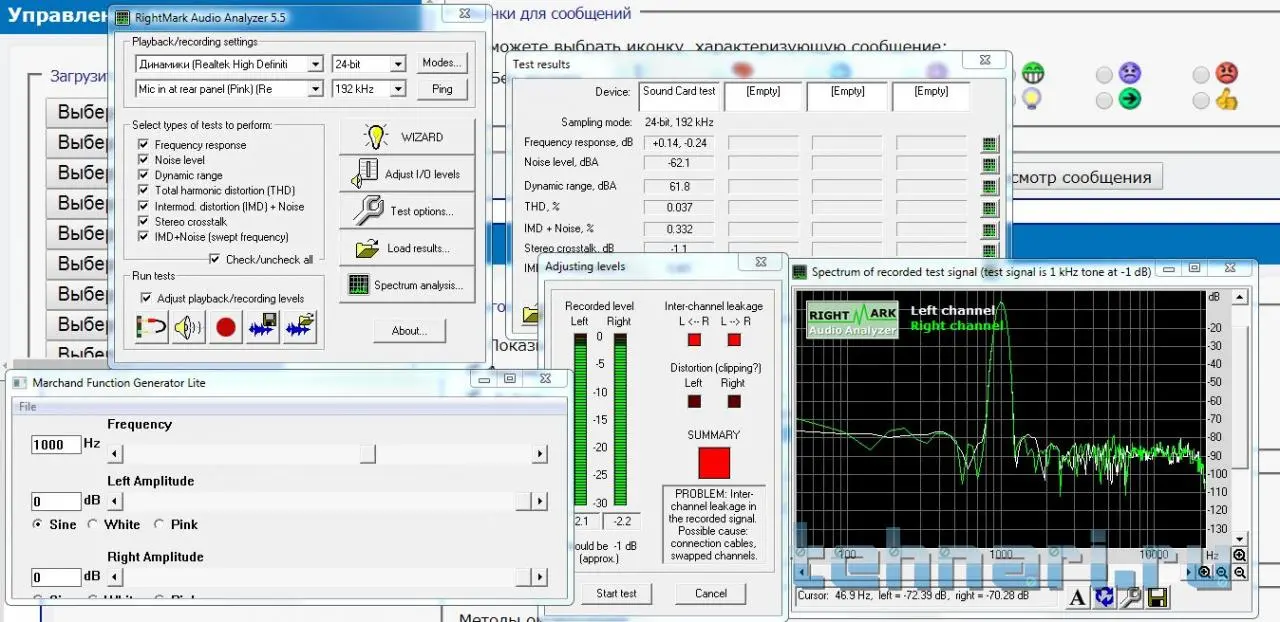Click Cancel in Adjusting levels dialog

point(711,593)
